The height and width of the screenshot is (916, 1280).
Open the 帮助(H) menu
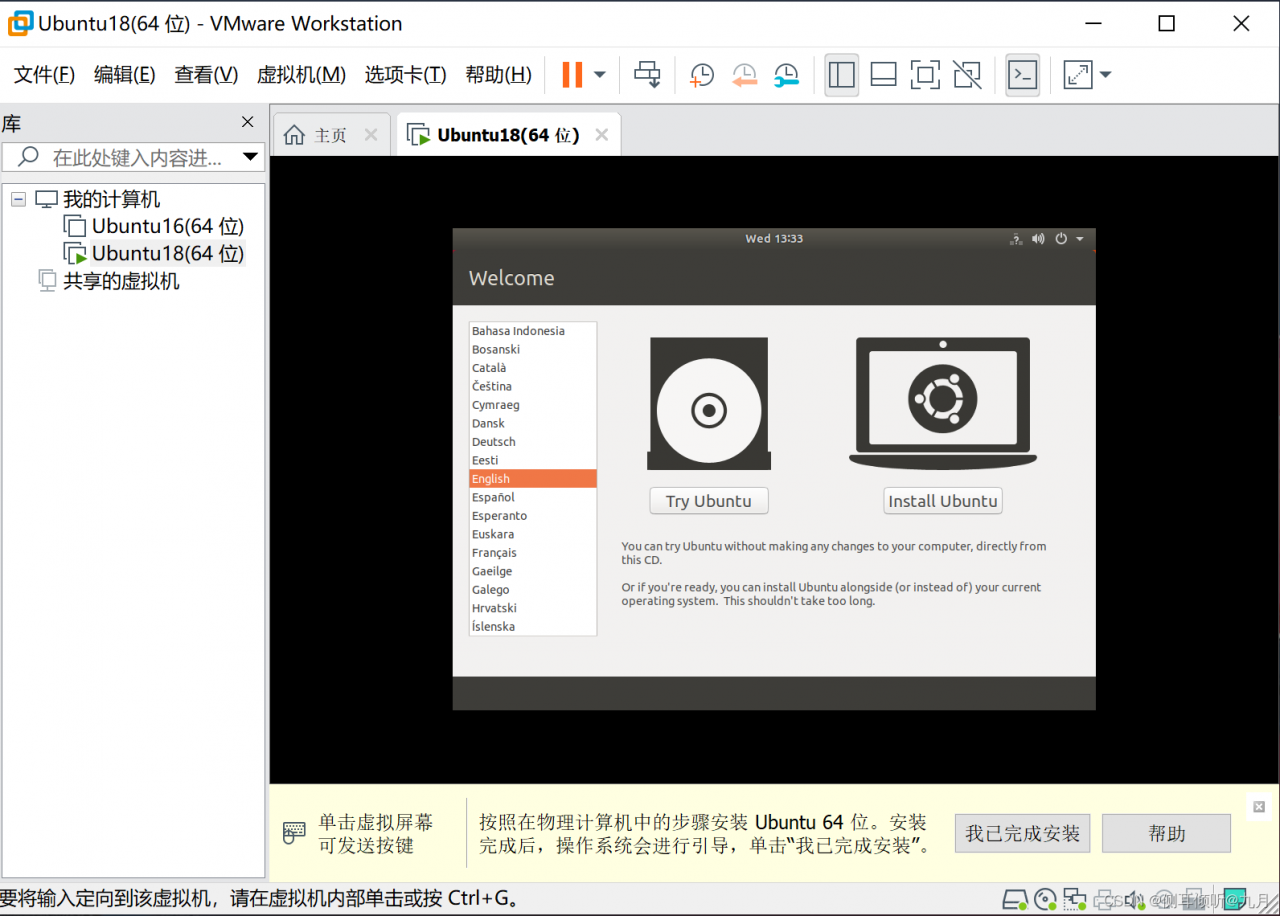pyautogui.click(x=498, y=75)
